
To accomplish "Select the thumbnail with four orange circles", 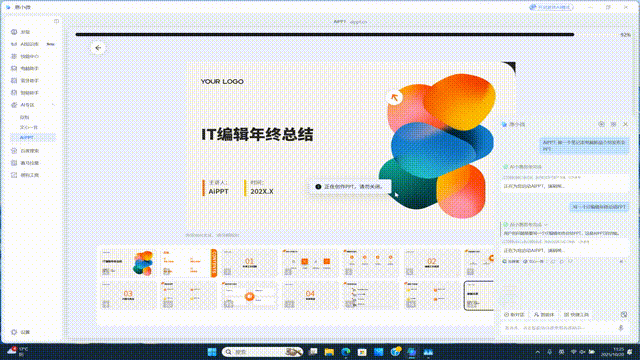I will point(371,263).
